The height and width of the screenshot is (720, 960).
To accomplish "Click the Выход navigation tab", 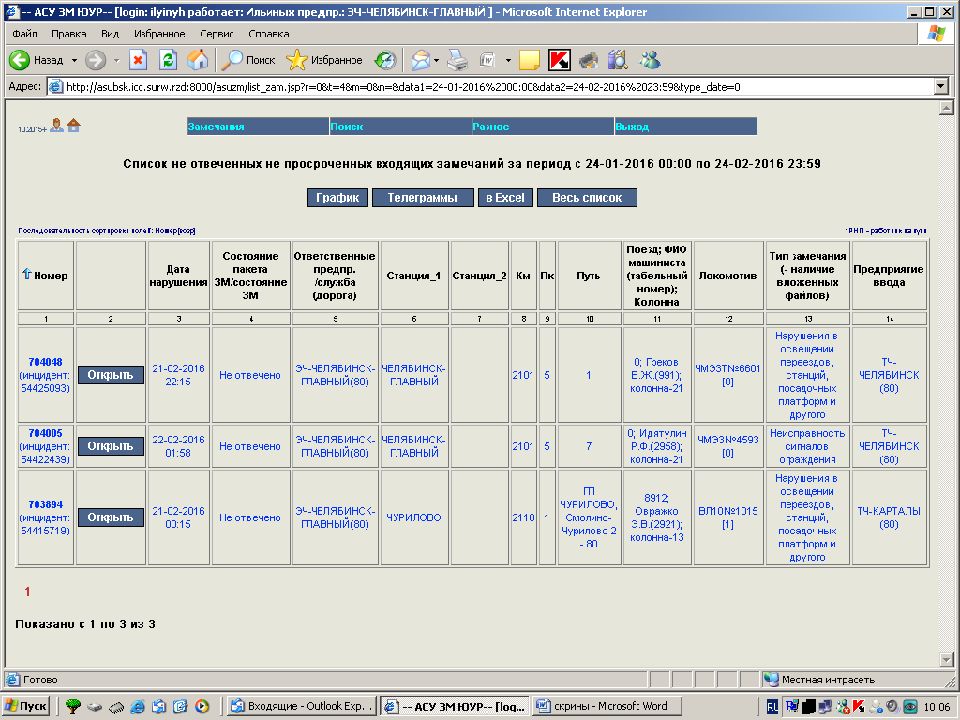I will pos(686,126).
